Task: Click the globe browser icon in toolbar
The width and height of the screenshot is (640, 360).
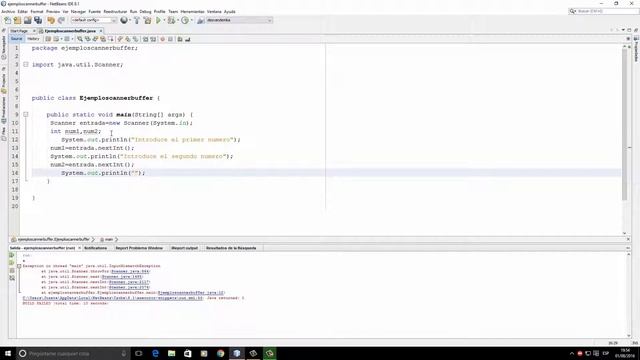Action: [123, 20]
